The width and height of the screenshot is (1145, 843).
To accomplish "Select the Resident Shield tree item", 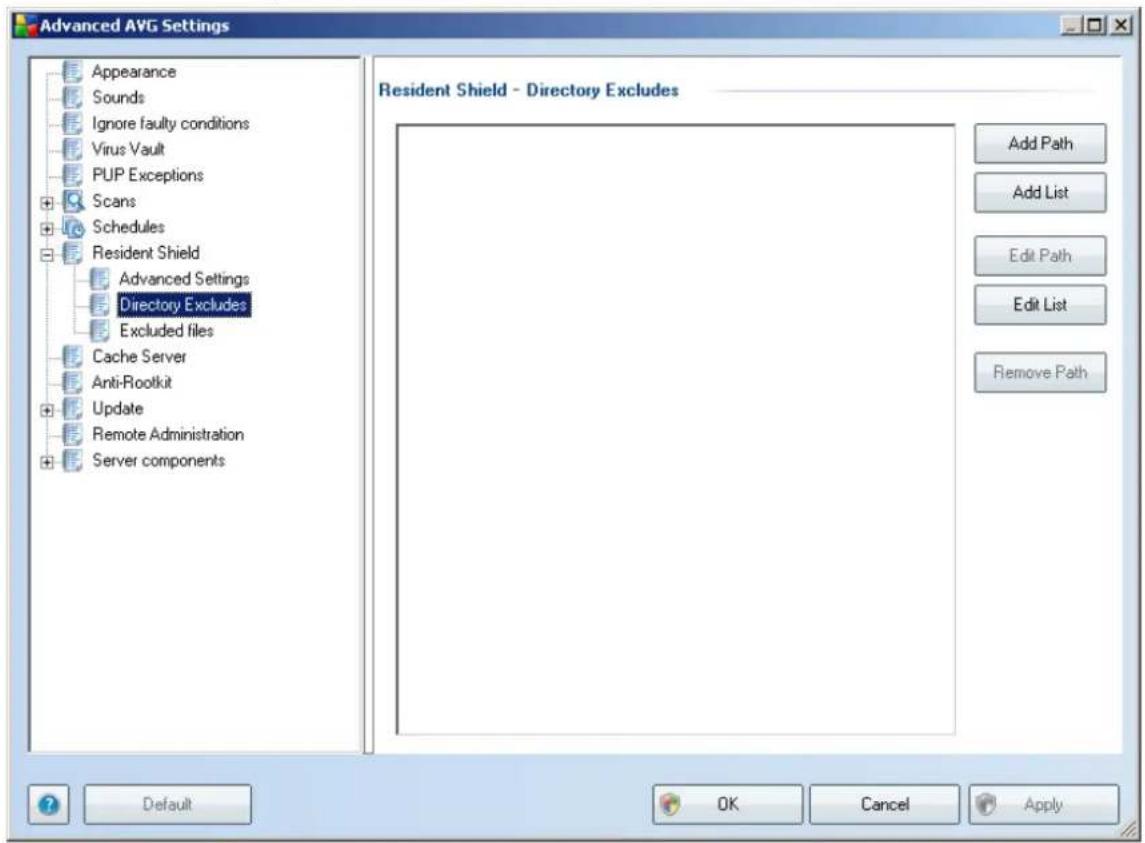I will pos(145,253).
